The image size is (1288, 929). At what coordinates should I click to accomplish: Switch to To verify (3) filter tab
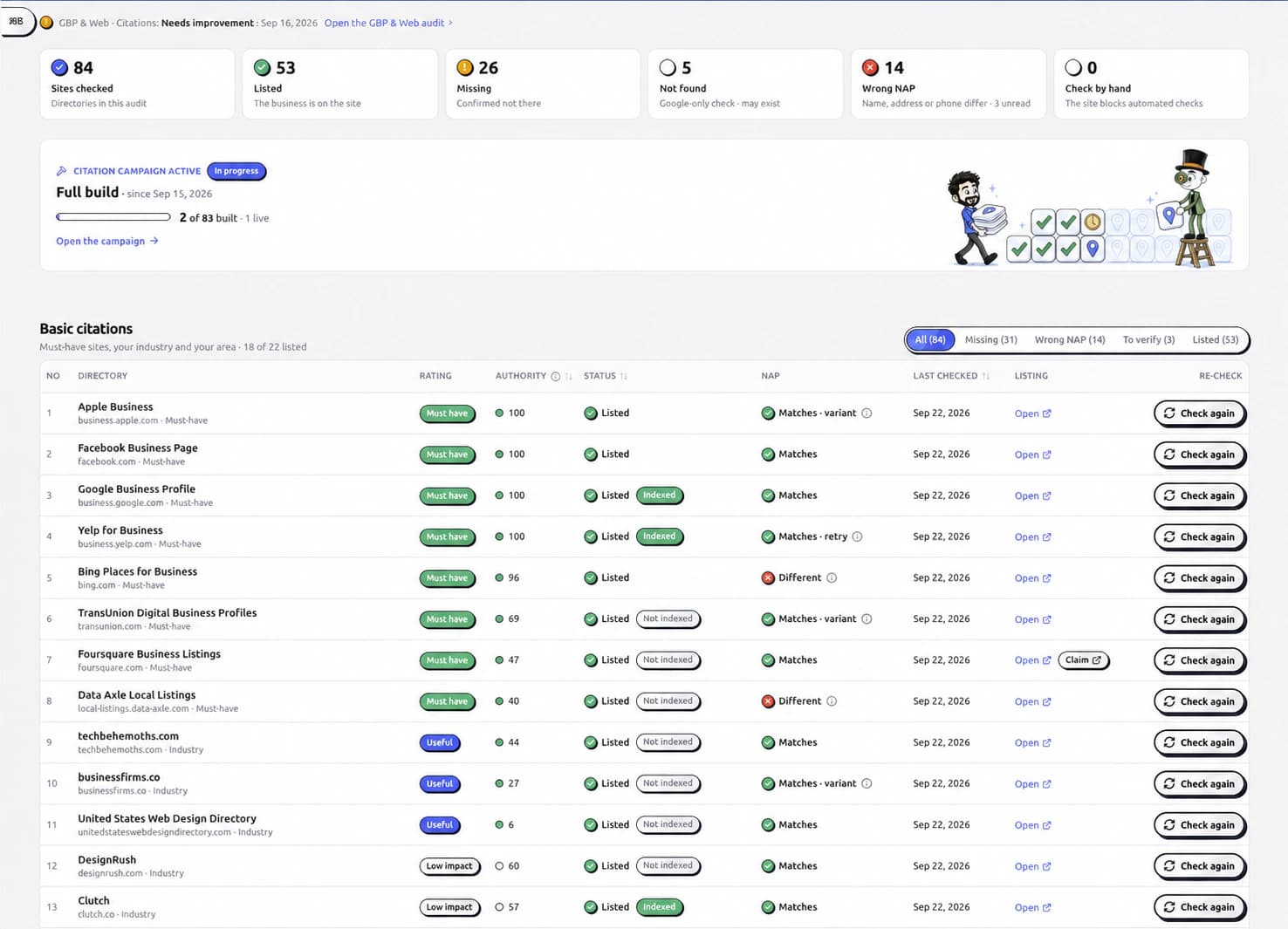(x=1148, y=339)
